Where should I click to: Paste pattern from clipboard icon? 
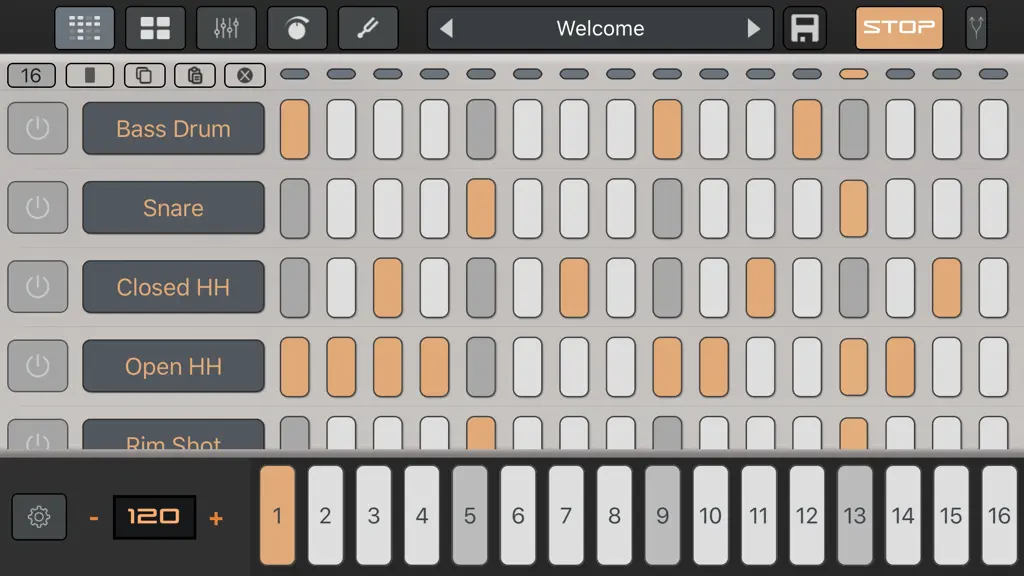(x=195, y=75)
